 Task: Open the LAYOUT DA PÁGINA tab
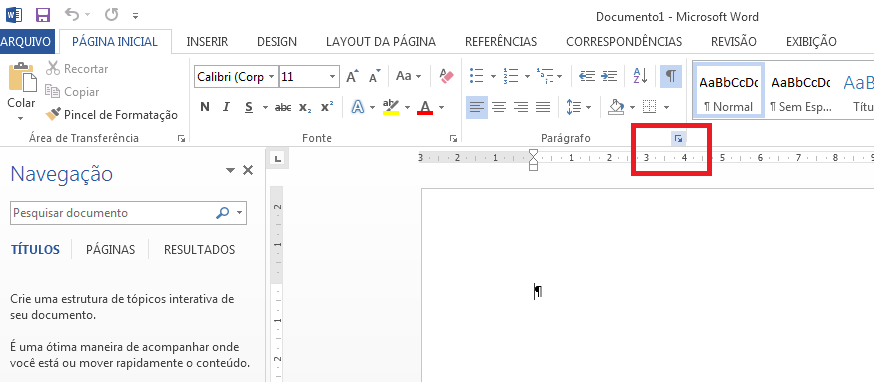click(x=381, y=42)
